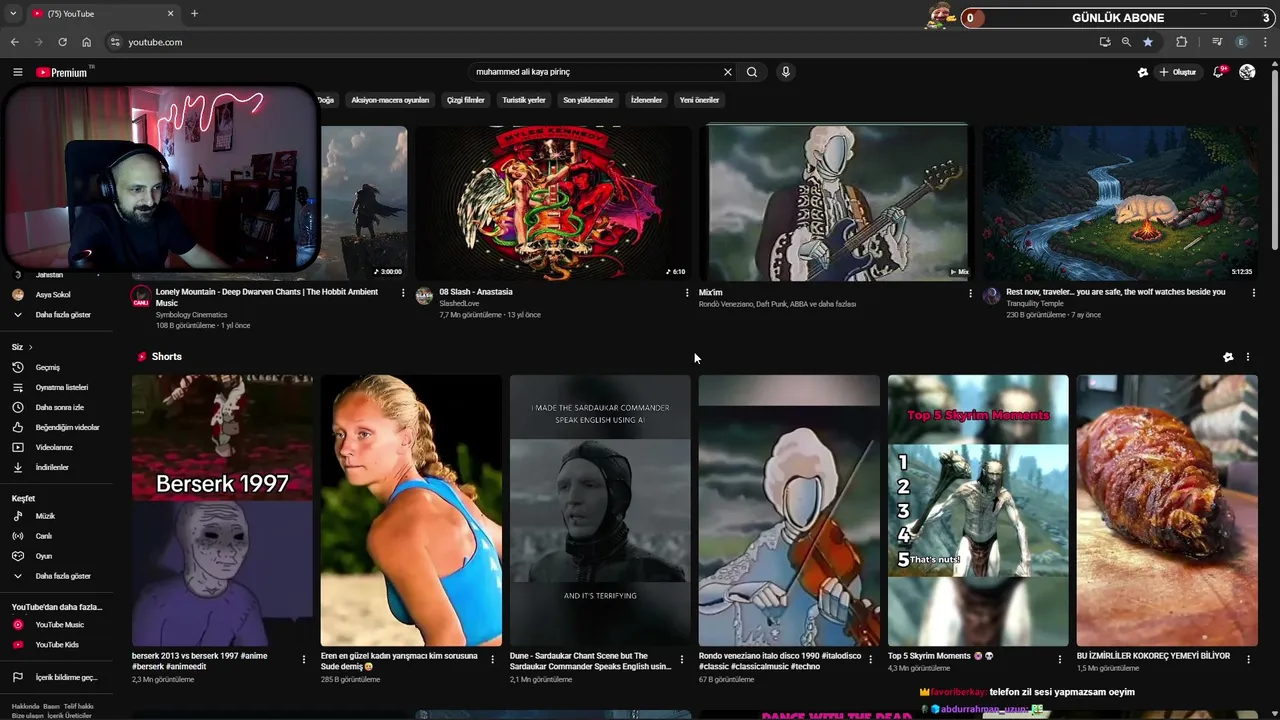Open browser home button

86,42
